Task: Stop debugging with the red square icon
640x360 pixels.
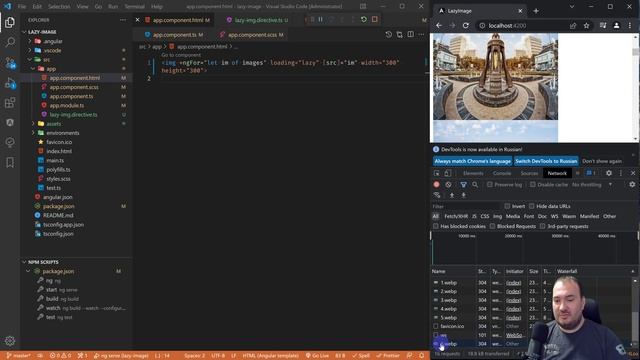Action: [x=374, y=19]
